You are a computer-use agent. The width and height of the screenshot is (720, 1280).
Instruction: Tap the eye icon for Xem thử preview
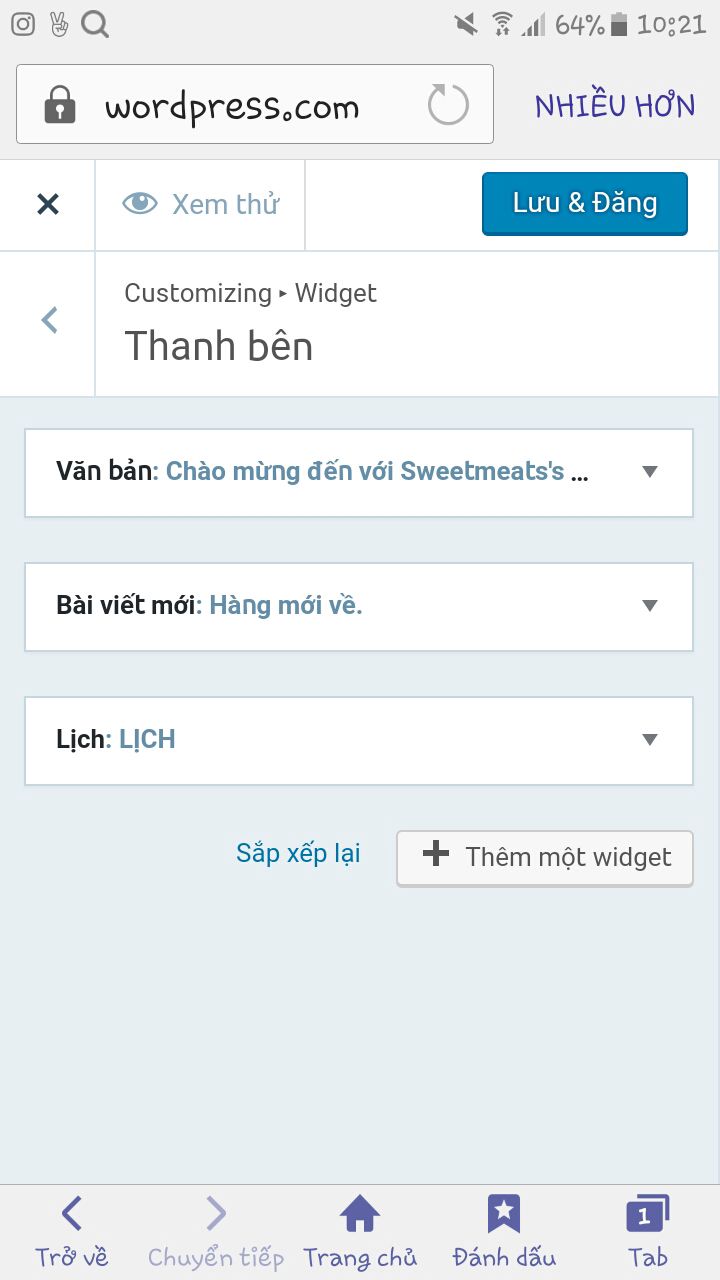click(x=140, y=204)
